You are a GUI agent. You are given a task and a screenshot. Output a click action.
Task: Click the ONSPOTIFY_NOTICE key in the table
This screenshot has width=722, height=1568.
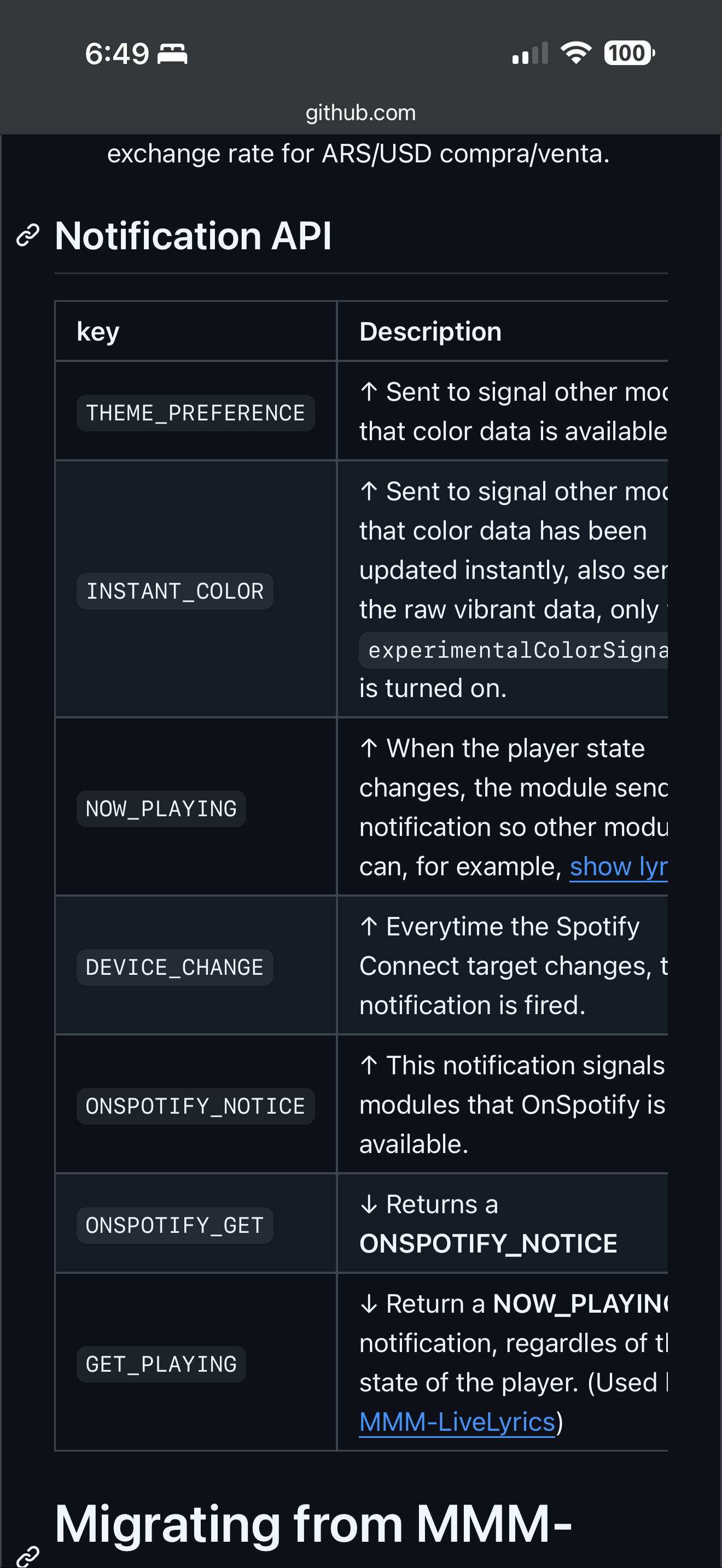pyautogui.click(x=195, y=1106)
